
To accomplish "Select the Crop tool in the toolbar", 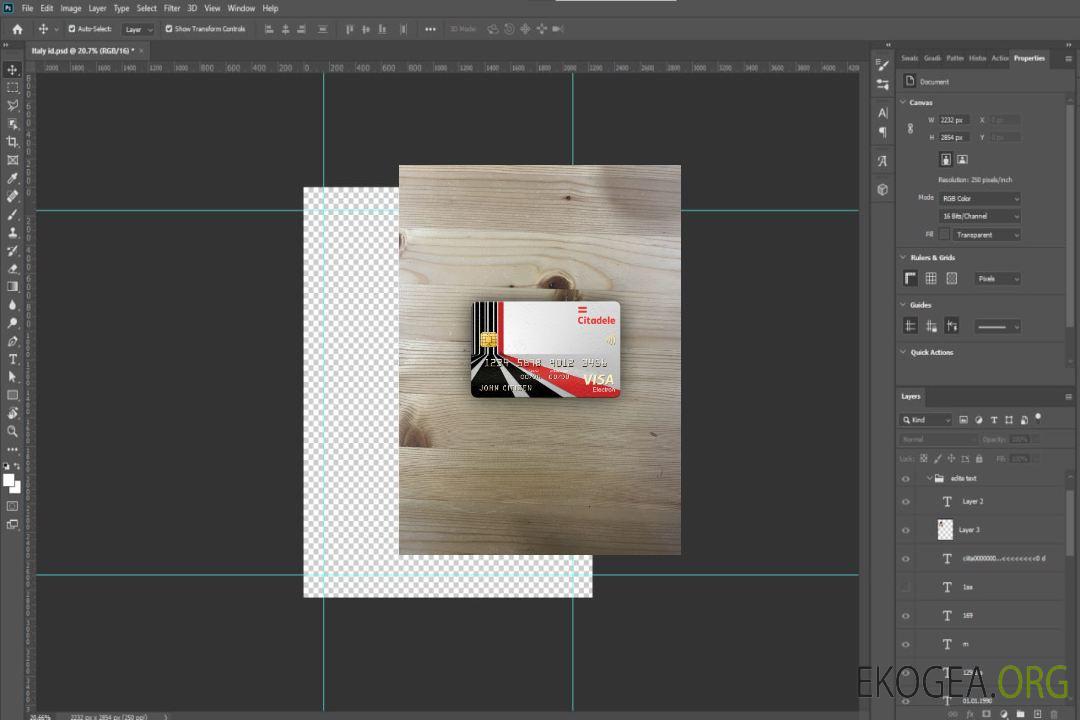I will (13, 142).
